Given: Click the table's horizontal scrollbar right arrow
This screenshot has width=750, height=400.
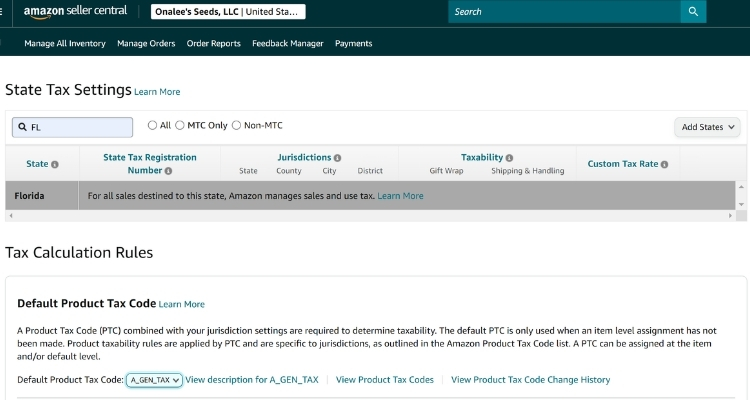Looking at the screenshot, I should click(732, 216).
